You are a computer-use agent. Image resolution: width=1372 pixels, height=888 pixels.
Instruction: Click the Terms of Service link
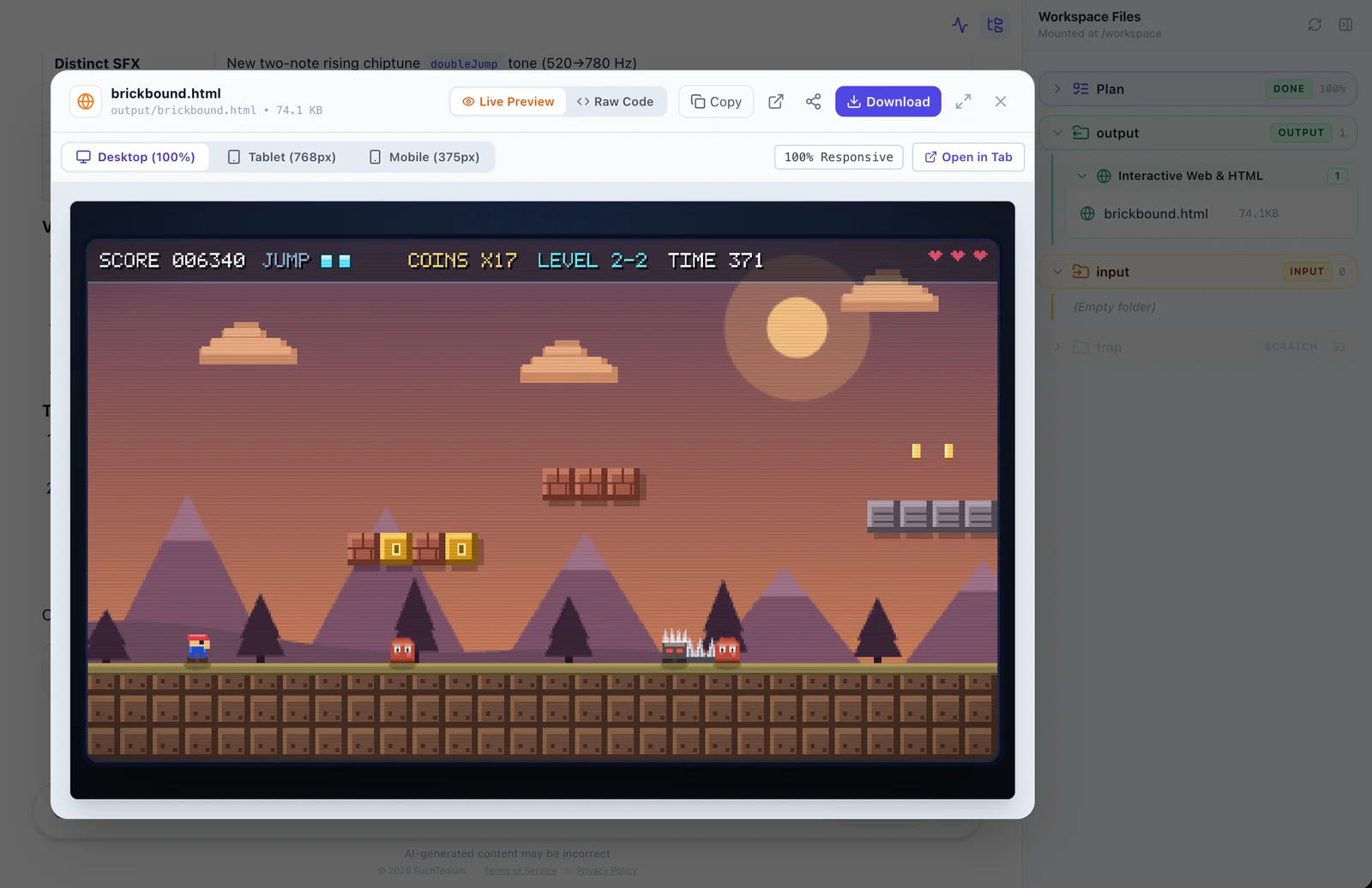click(521, 871)
